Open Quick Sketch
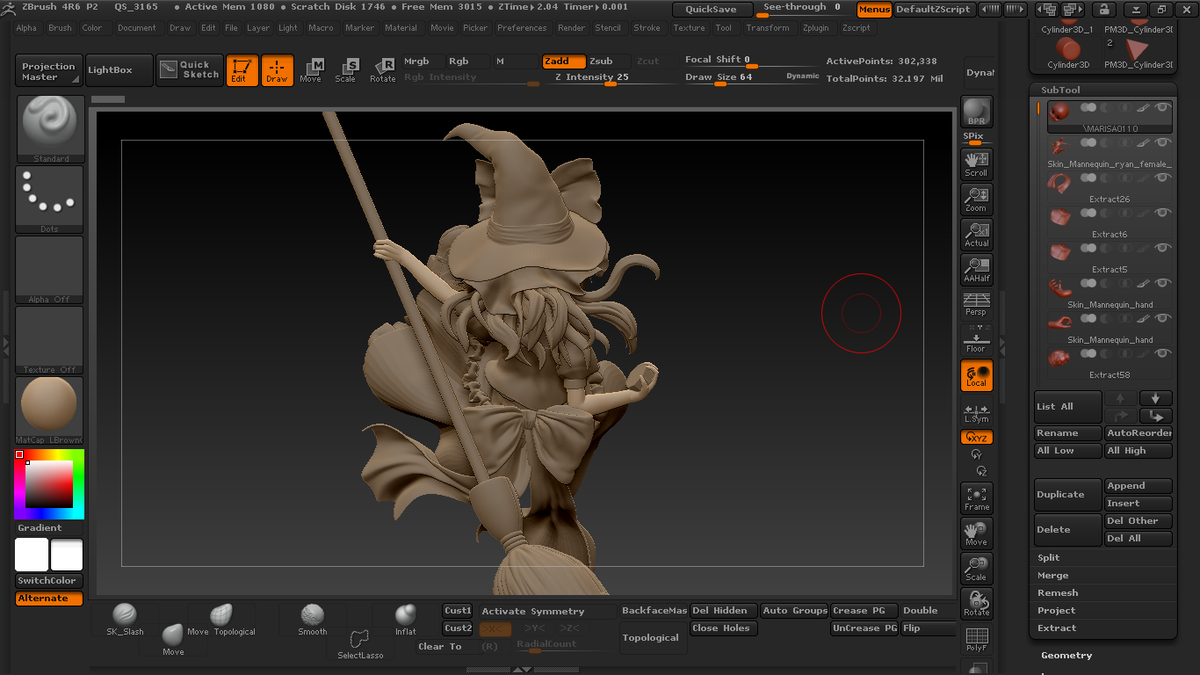 (x=190, y=70)
